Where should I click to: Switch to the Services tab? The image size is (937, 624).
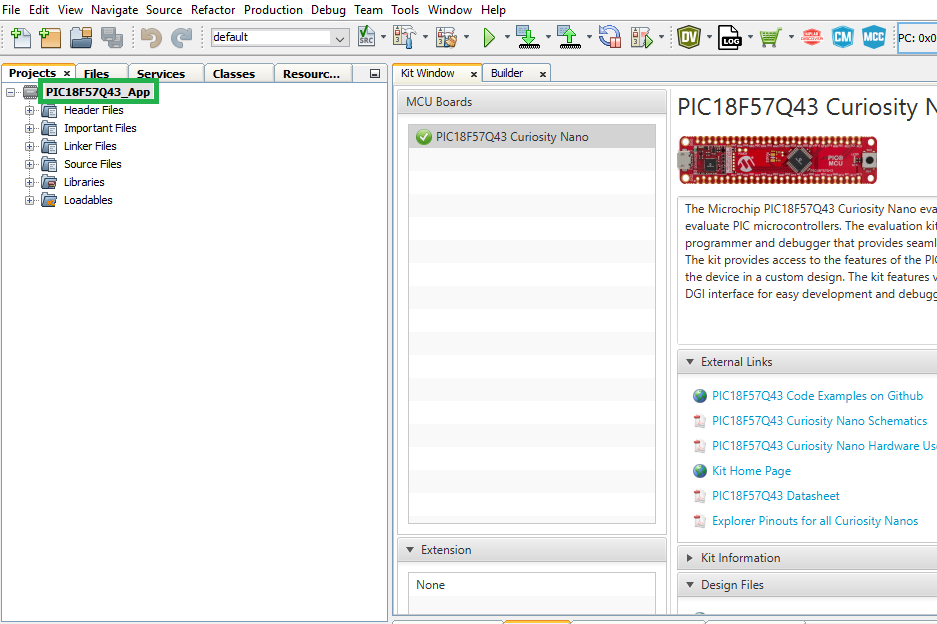160,74
